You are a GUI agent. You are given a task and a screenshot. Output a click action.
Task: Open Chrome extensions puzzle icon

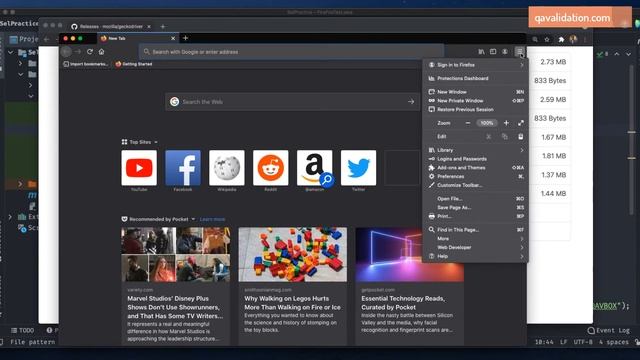coord(561,40)
